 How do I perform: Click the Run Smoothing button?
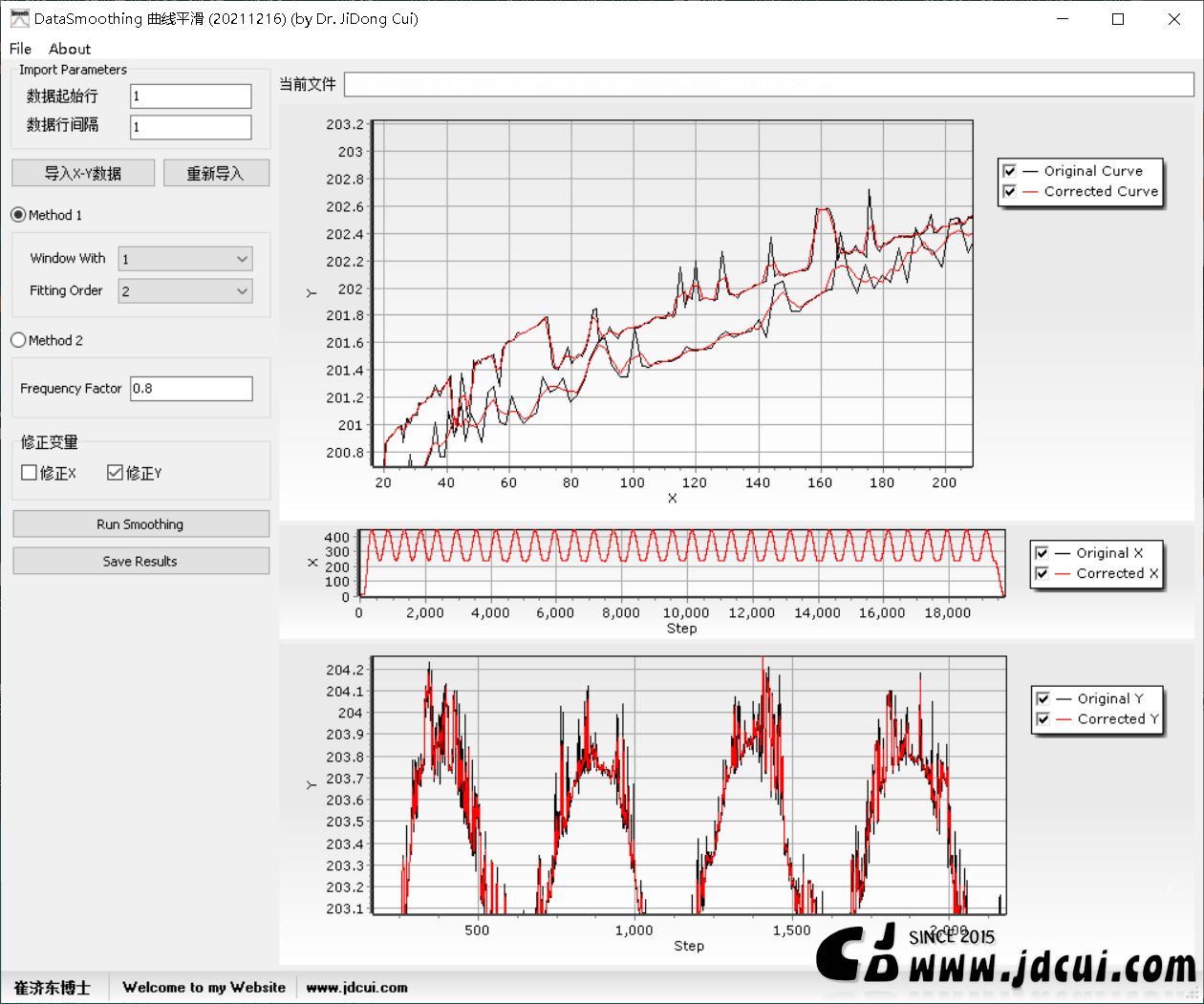pos(140,524)
